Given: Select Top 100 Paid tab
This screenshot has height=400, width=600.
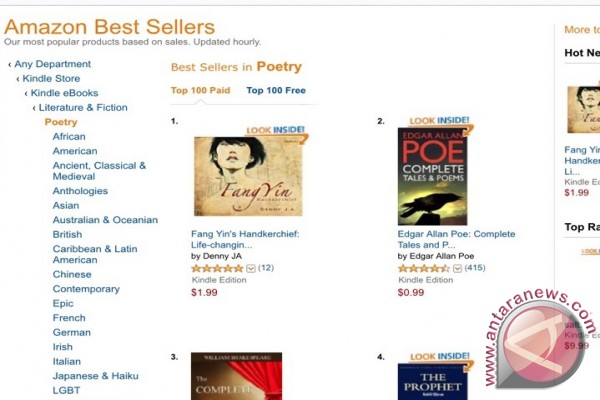Looking at the screenshot, I should click(201, 91).
